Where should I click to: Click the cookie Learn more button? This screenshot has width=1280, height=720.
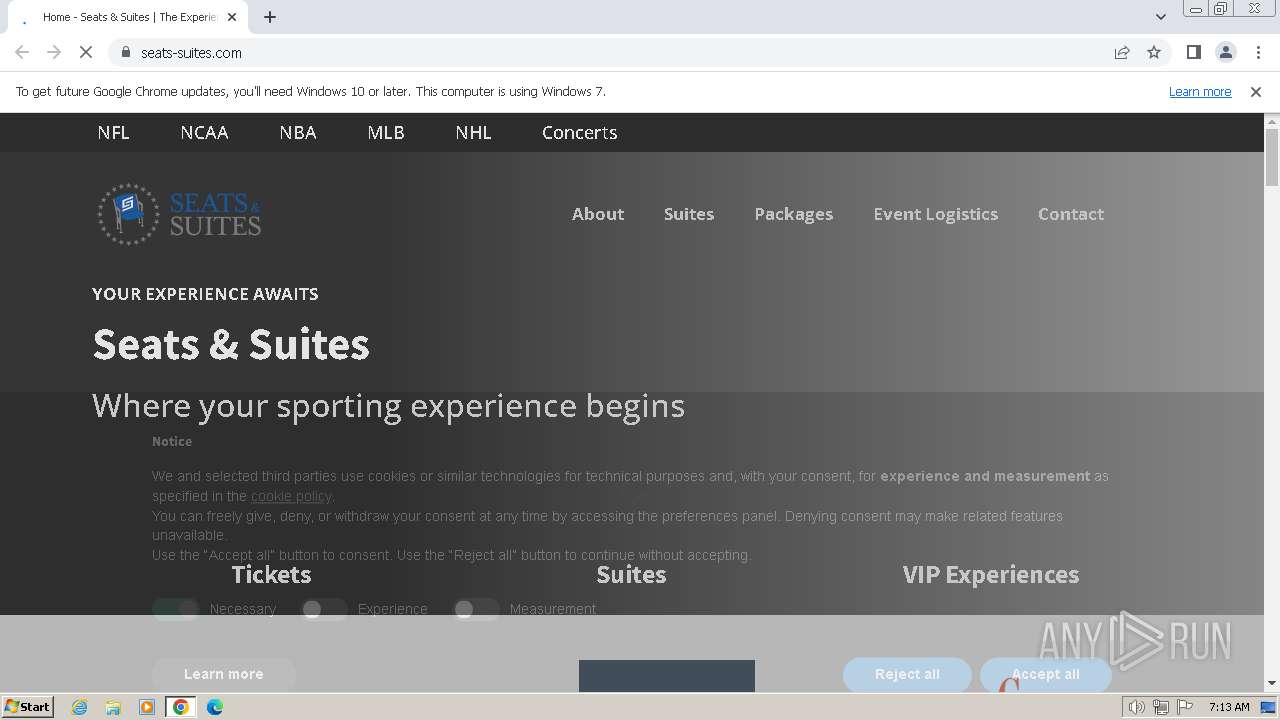tap(224, 674)
